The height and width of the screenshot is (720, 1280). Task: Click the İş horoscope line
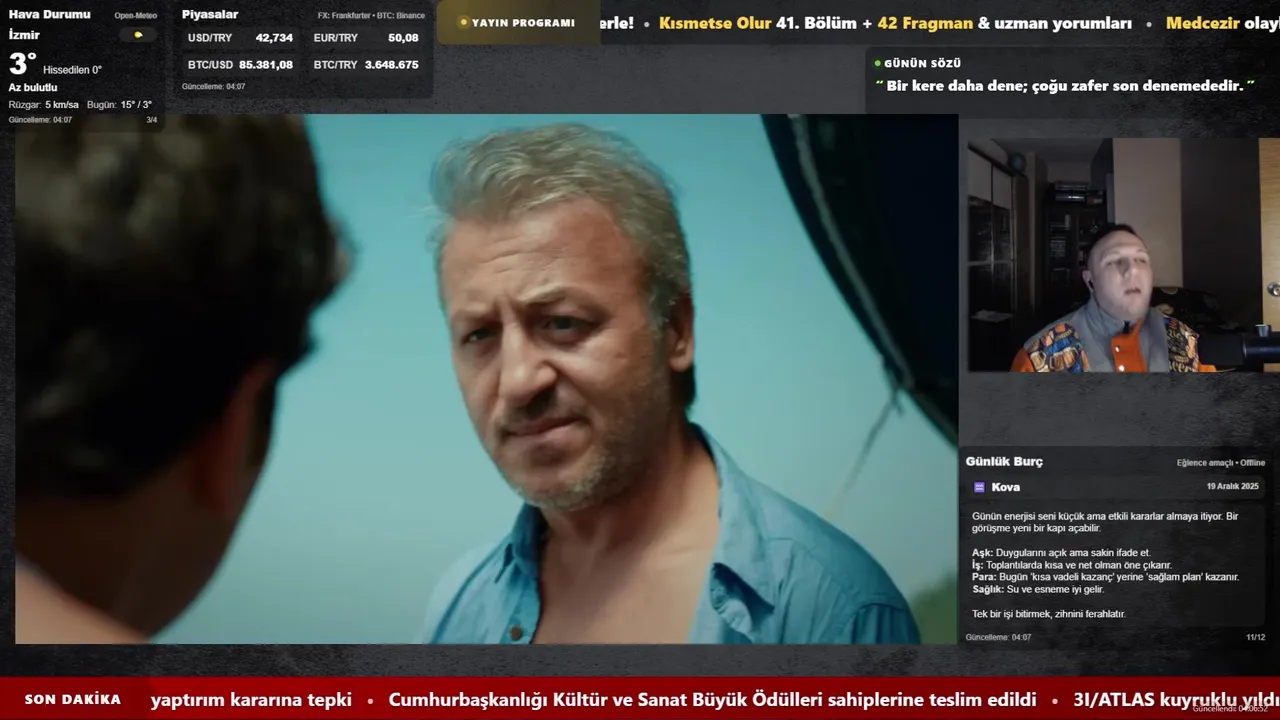coord(1072,565)
